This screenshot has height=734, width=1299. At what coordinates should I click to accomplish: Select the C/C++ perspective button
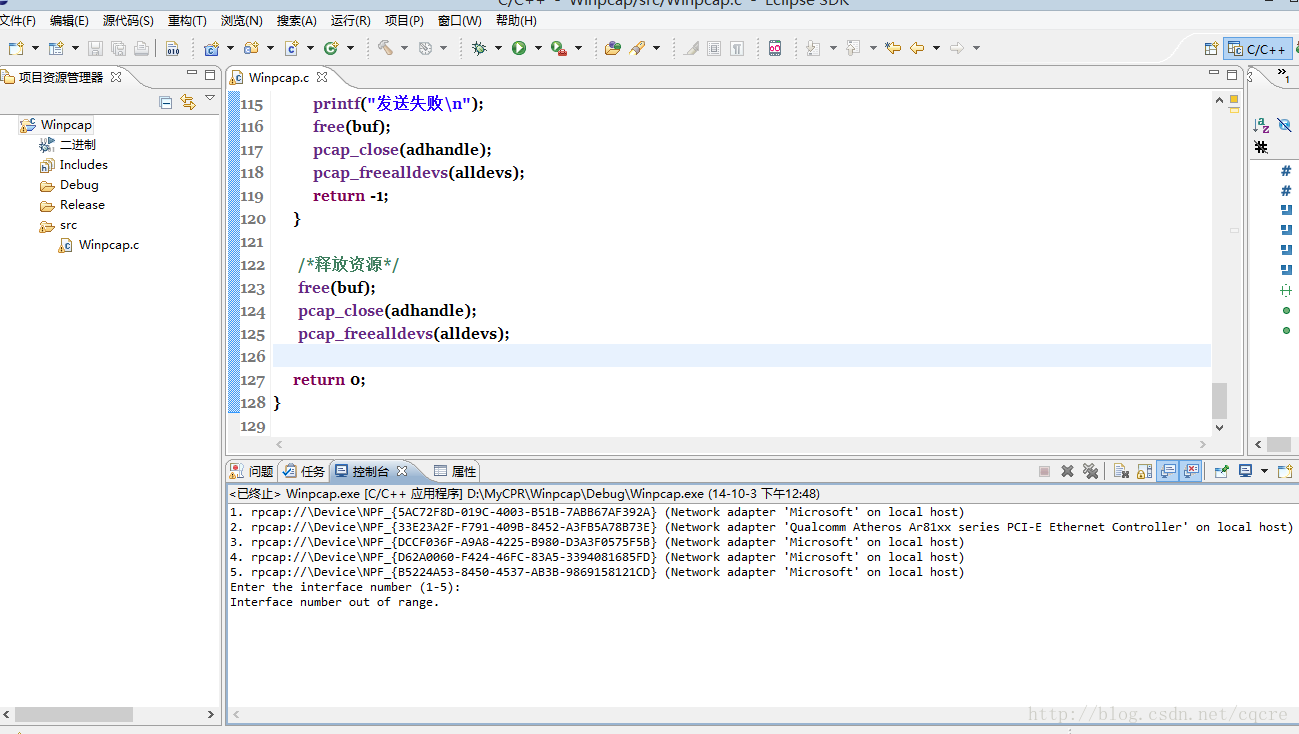coord(1257,49)
